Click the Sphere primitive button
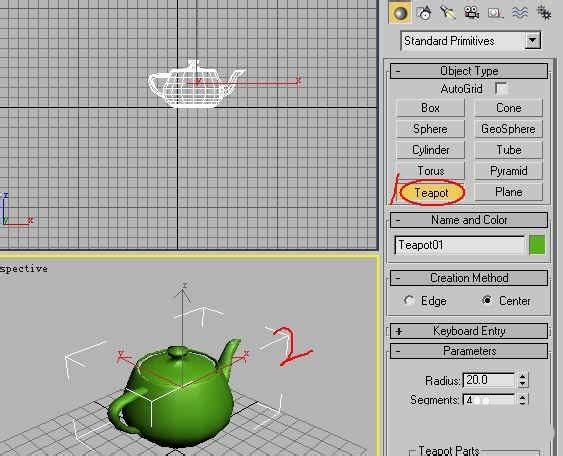This screenshot has width=563, height=456. [x=430, y=129]
